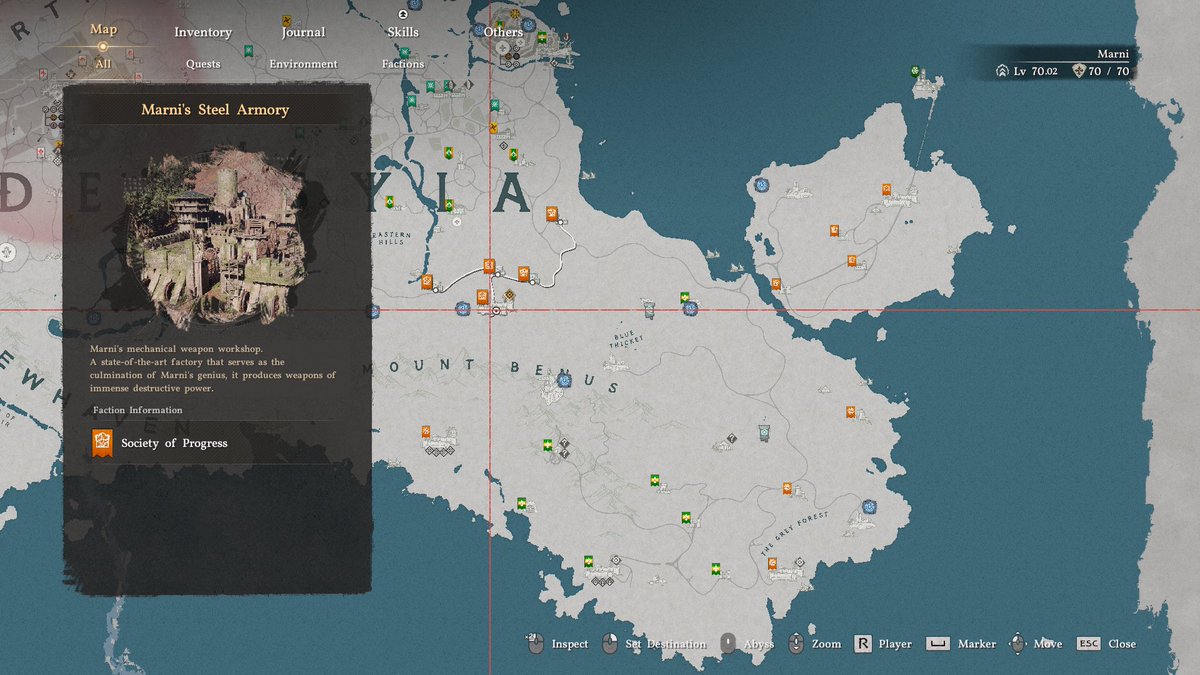Click the Society of Progress faction emblem

tap(102, 443)
